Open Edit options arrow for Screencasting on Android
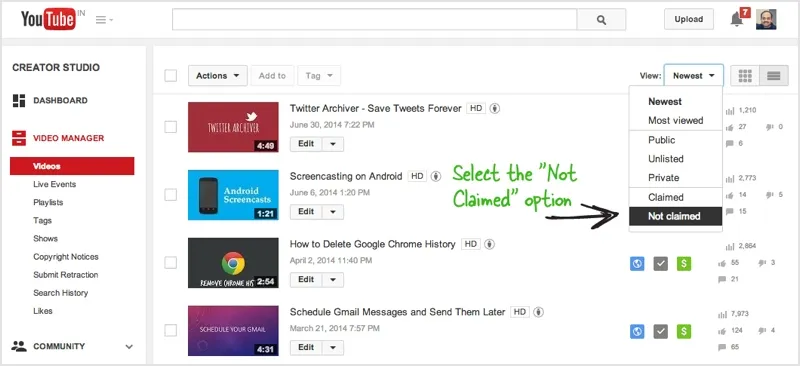This screenshot has width=800, height=366. tap(333, 212)
